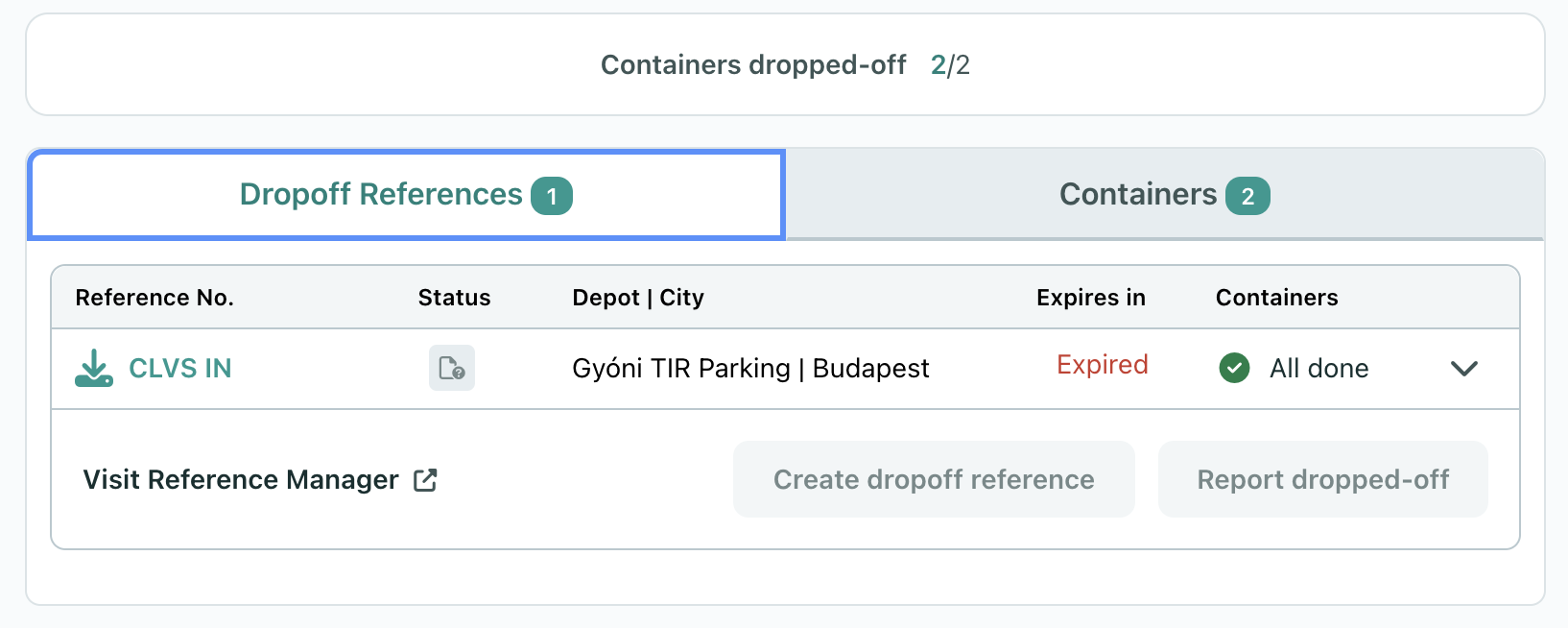Click the Status column header
Viewport: 1568px width, 628px height.
point(454,298)
